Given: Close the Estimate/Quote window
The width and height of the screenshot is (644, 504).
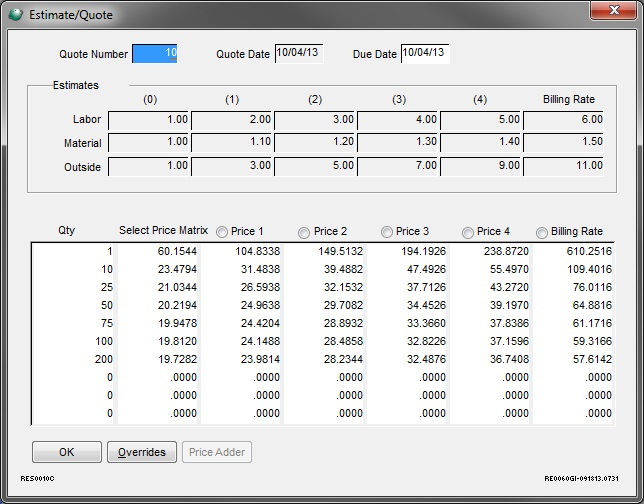Looking at the screenshot, I should [614, 10].
